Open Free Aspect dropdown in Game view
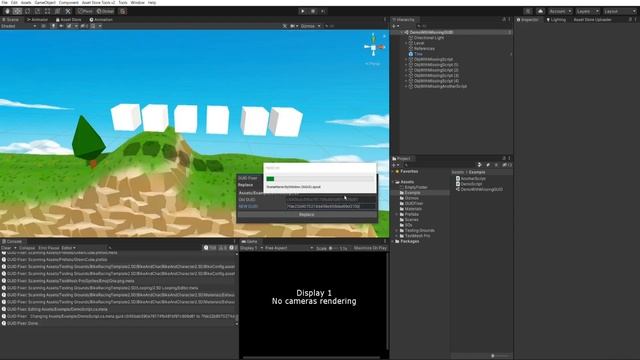640x360 pixels. click(289, 248)
